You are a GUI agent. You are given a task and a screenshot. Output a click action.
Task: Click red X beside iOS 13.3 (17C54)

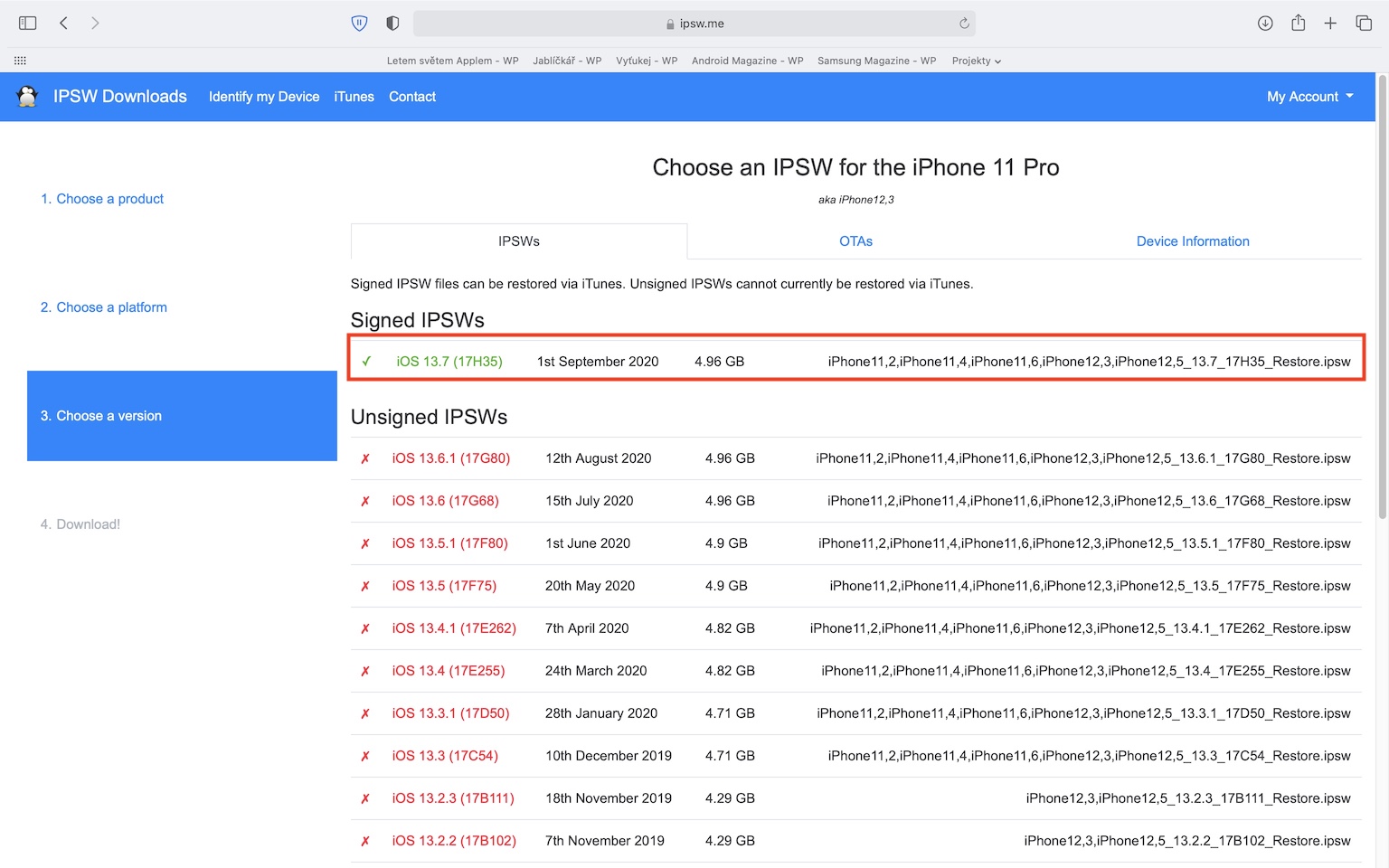click(365, 756)
